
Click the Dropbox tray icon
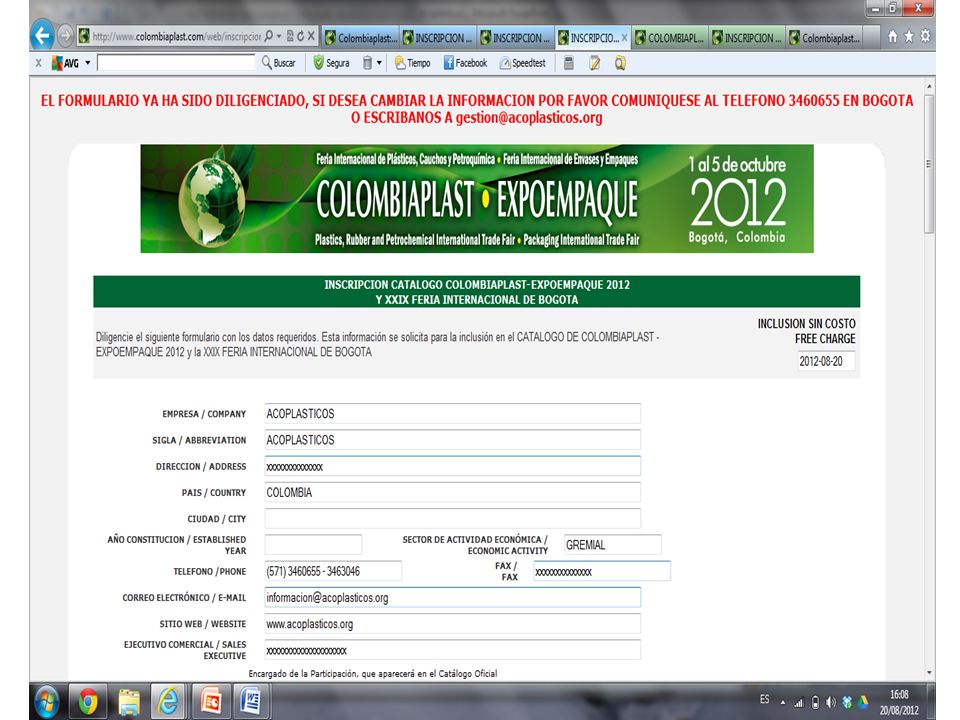click(847, 702)
